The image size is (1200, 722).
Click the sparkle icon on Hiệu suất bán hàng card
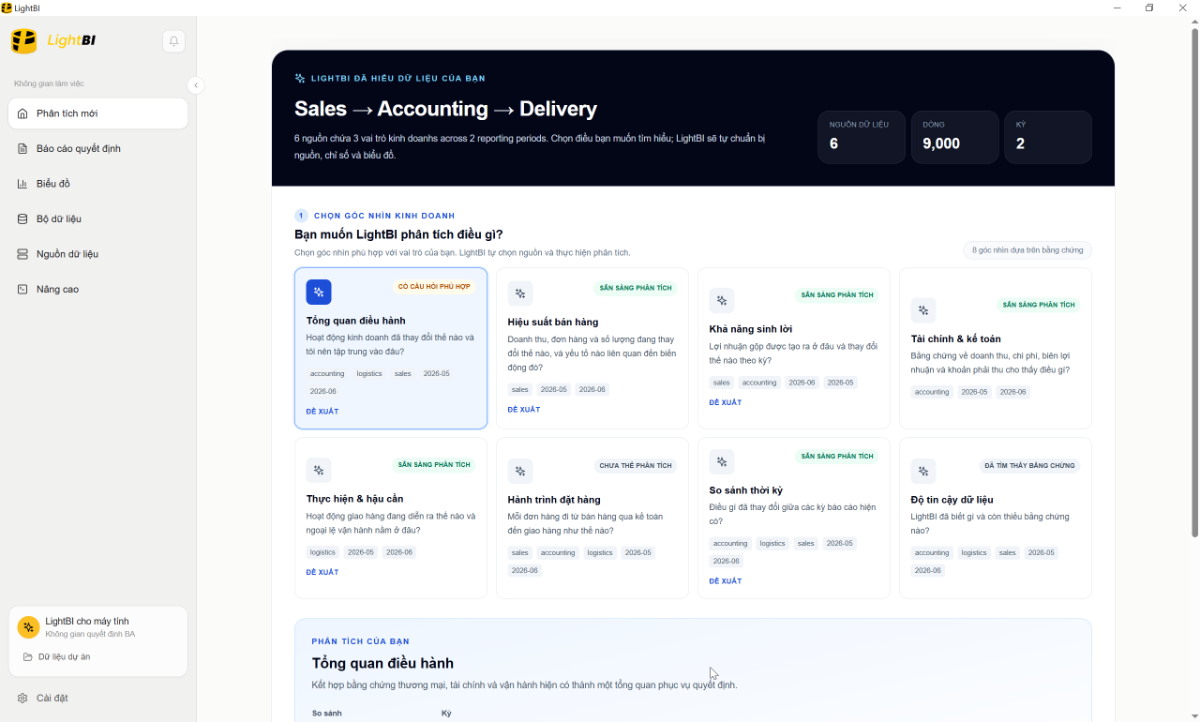[520, 293]
